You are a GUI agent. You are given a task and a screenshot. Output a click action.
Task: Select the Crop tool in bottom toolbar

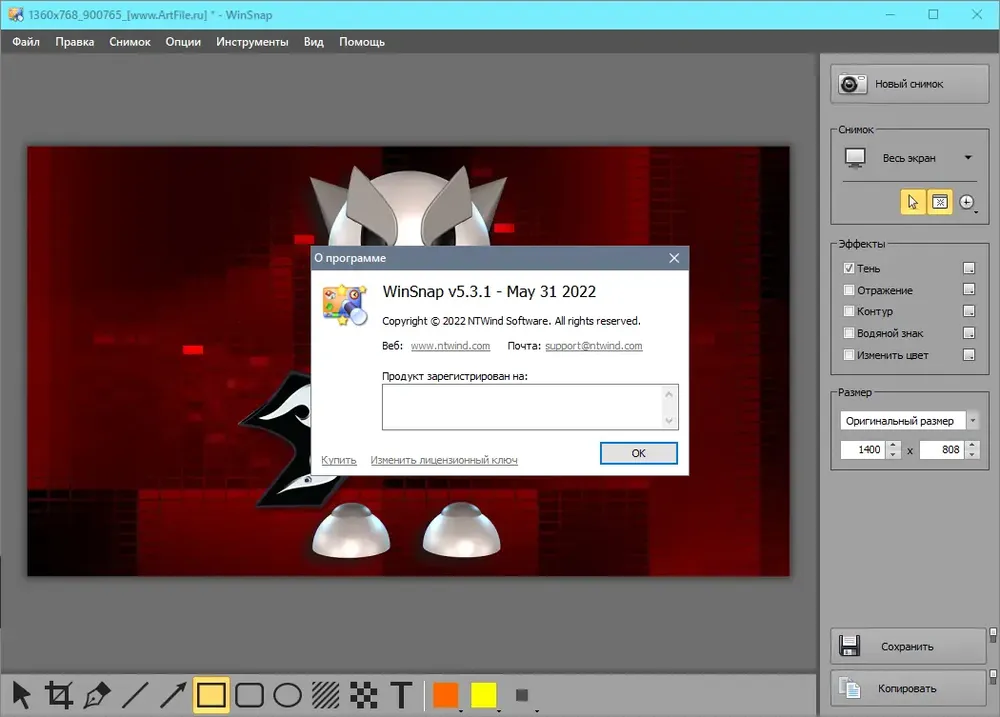59,695
